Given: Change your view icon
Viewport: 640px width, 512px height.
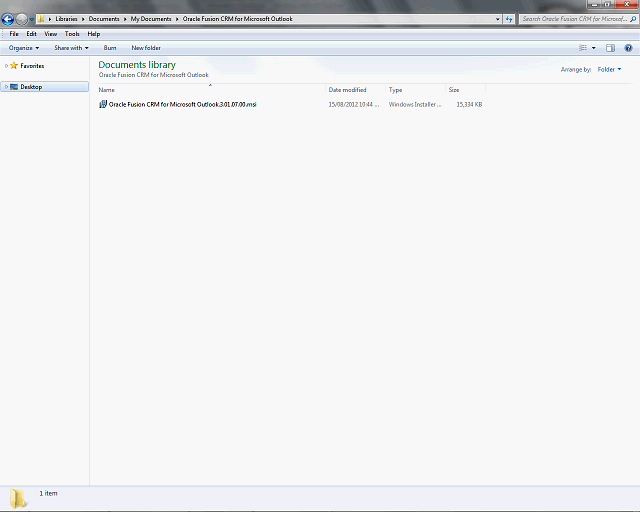Looking at the screenshot, I should [583, 48].
